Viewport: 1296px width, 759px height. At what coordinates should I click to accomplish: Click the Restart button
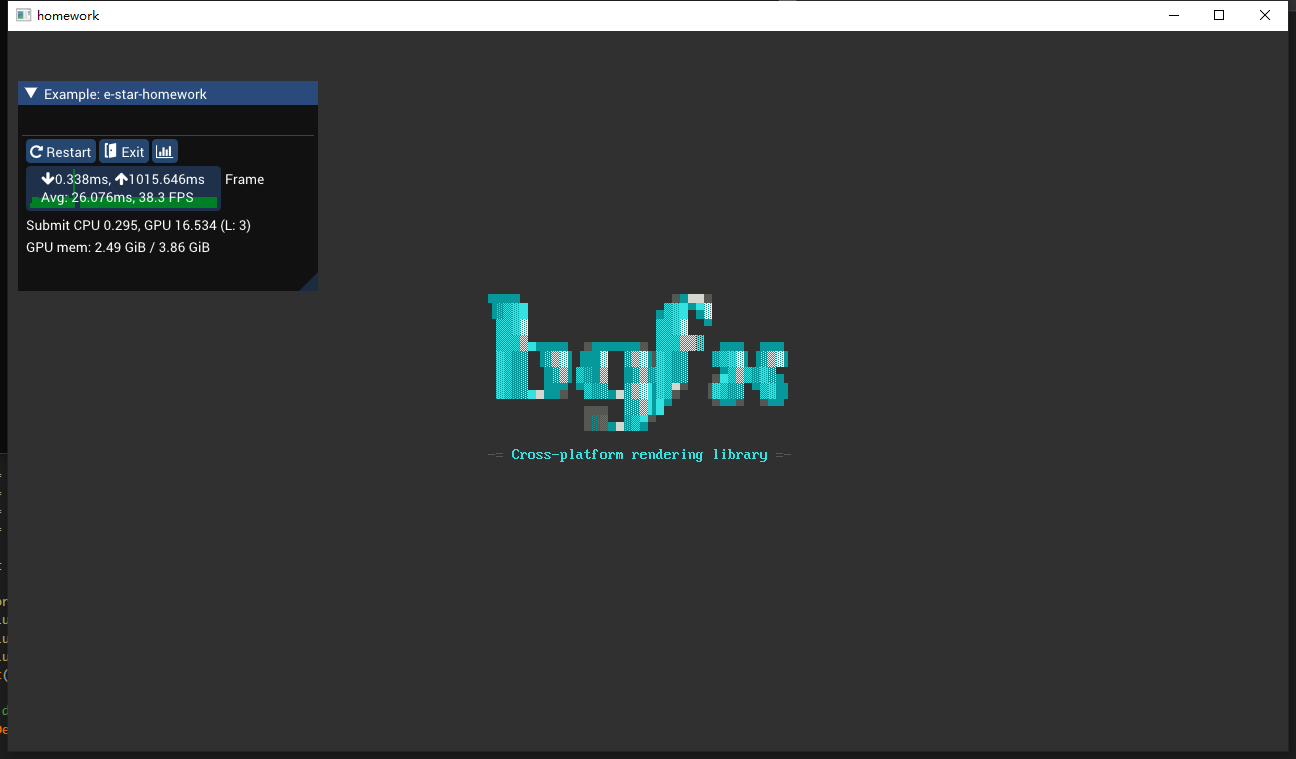click(61, 152)
